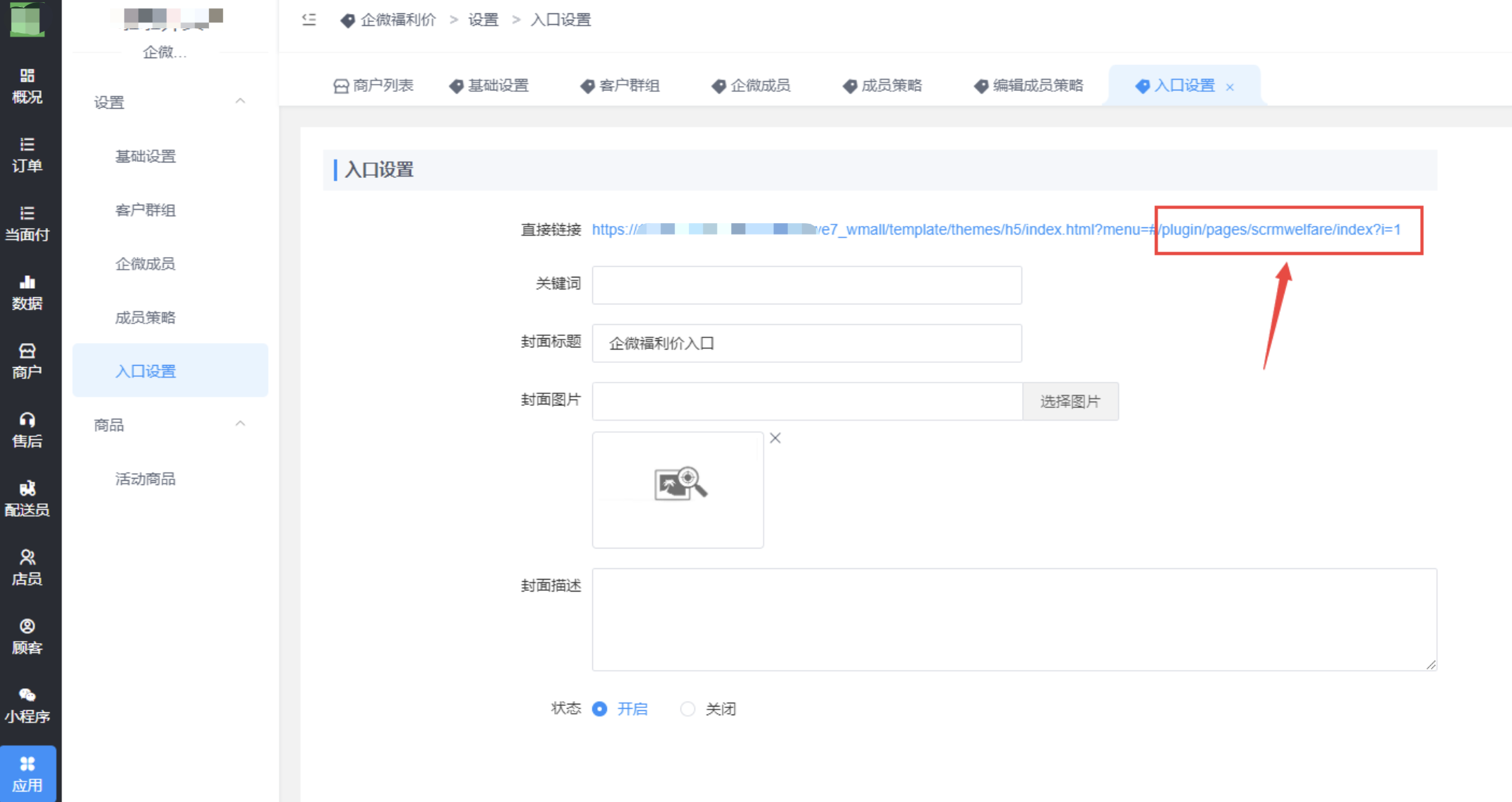The width and height of the screenshot is (1512, 802).
Task: Open the 店员 staff section
Action: [27, 568]
